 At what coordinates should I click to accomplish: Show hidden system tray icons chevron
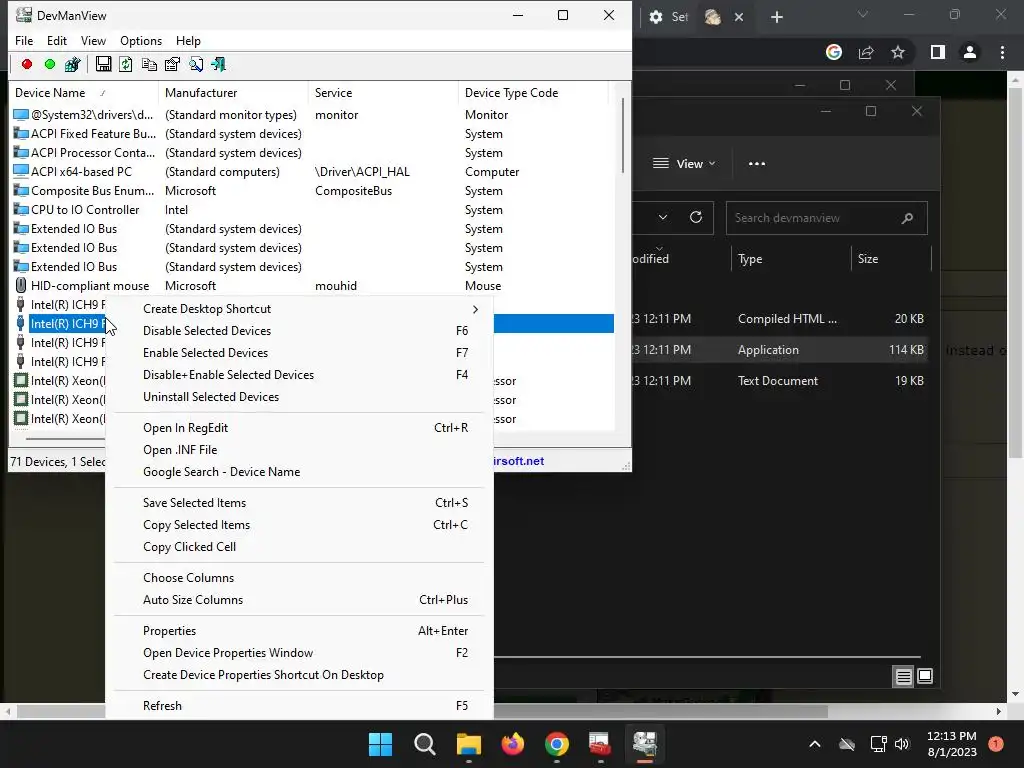point(814,744)
